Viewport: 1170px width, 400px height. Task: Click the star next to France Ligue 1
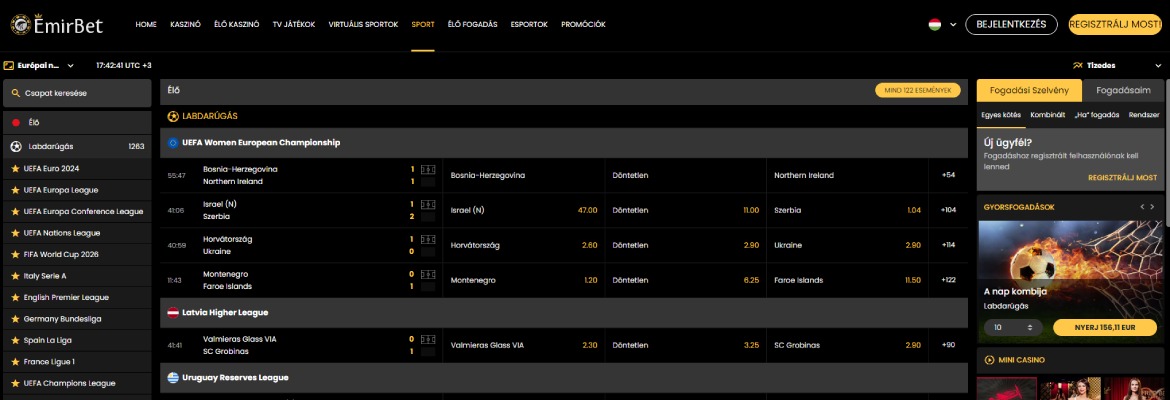click(x=16, y=362)
